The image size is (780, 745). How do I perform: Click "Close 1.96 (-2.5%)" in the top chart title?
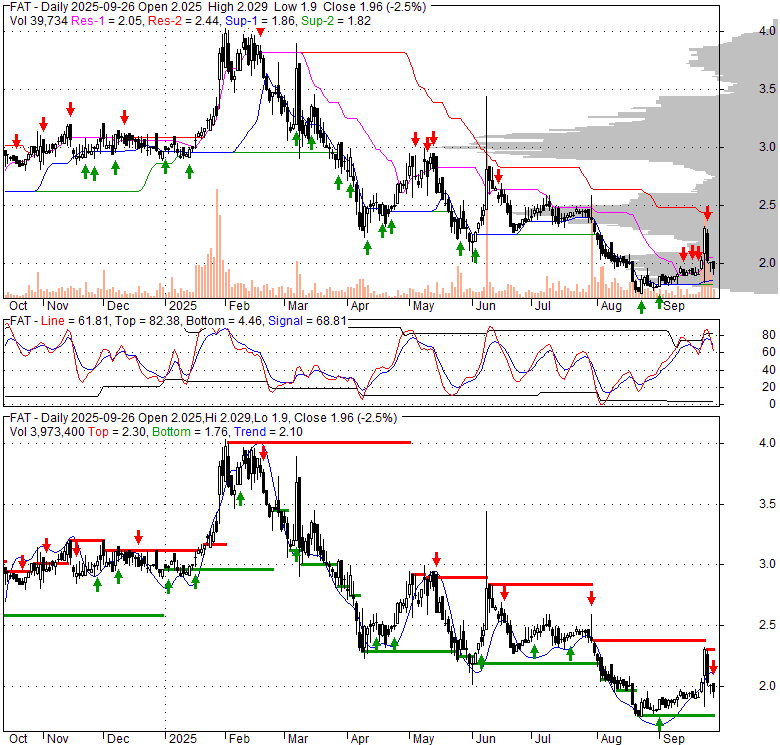coord(375,7)
